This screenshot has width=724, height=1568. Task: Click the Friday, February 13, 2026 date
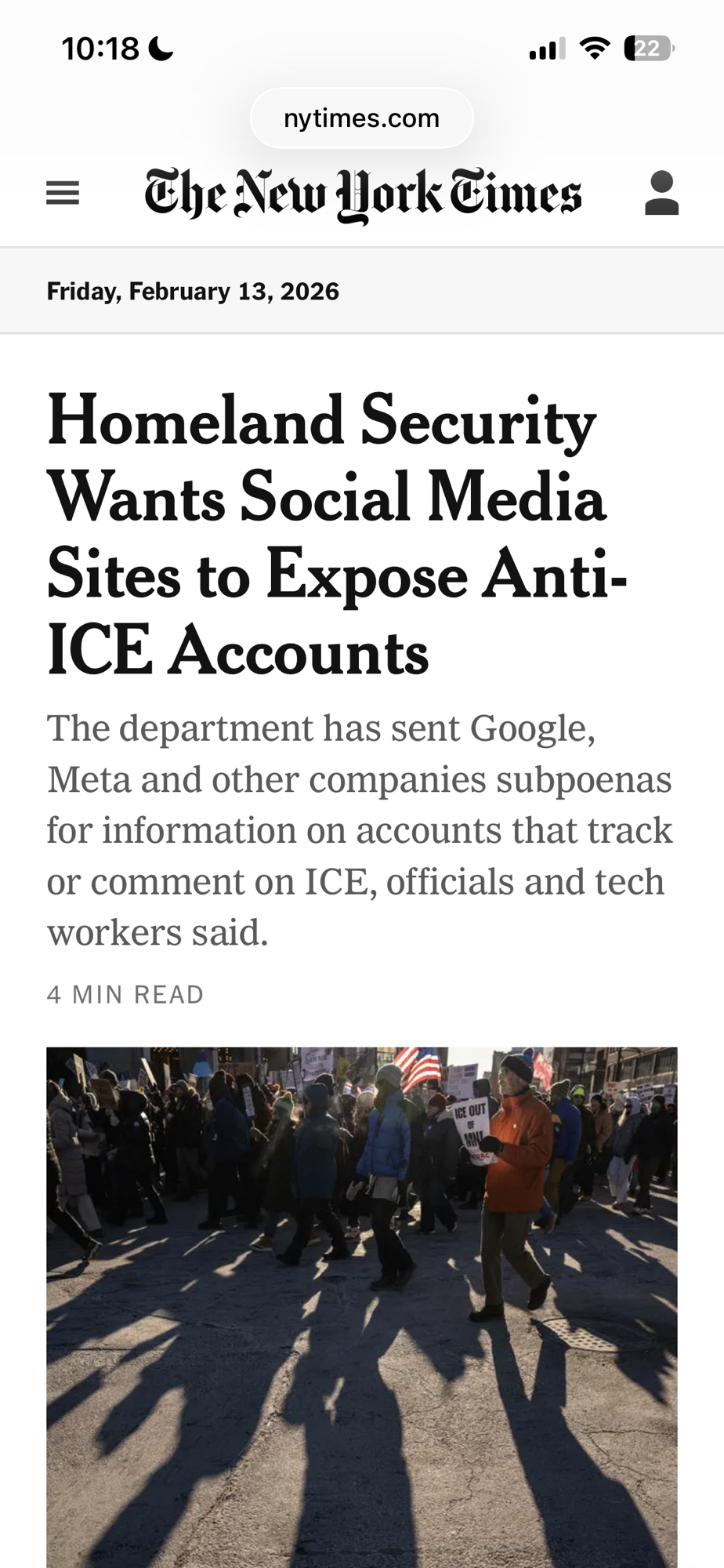point(193,292)
